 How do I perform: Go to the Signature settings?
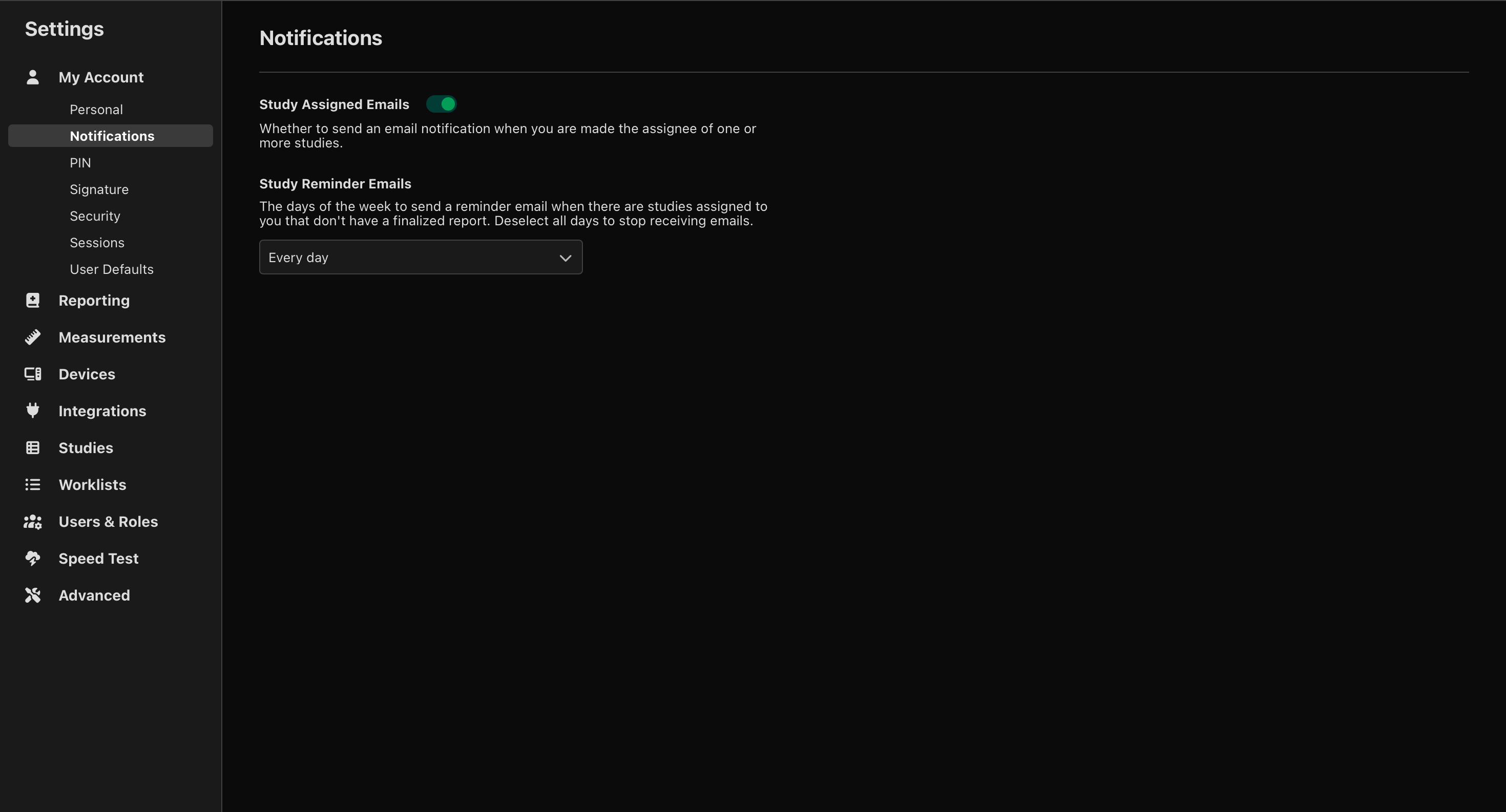coord(99,189)
